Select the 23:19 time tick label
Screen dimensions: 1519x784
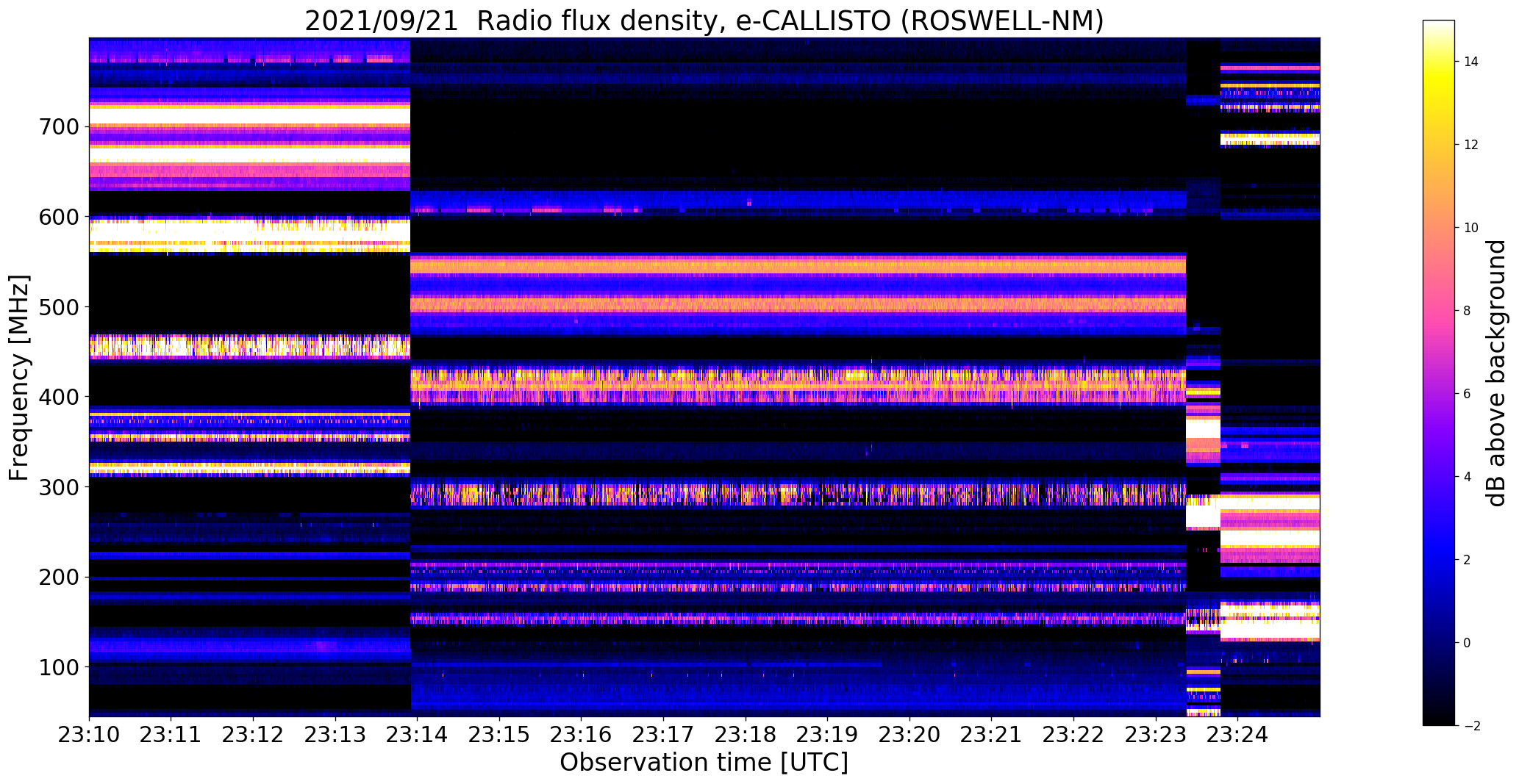click(828, 736)
